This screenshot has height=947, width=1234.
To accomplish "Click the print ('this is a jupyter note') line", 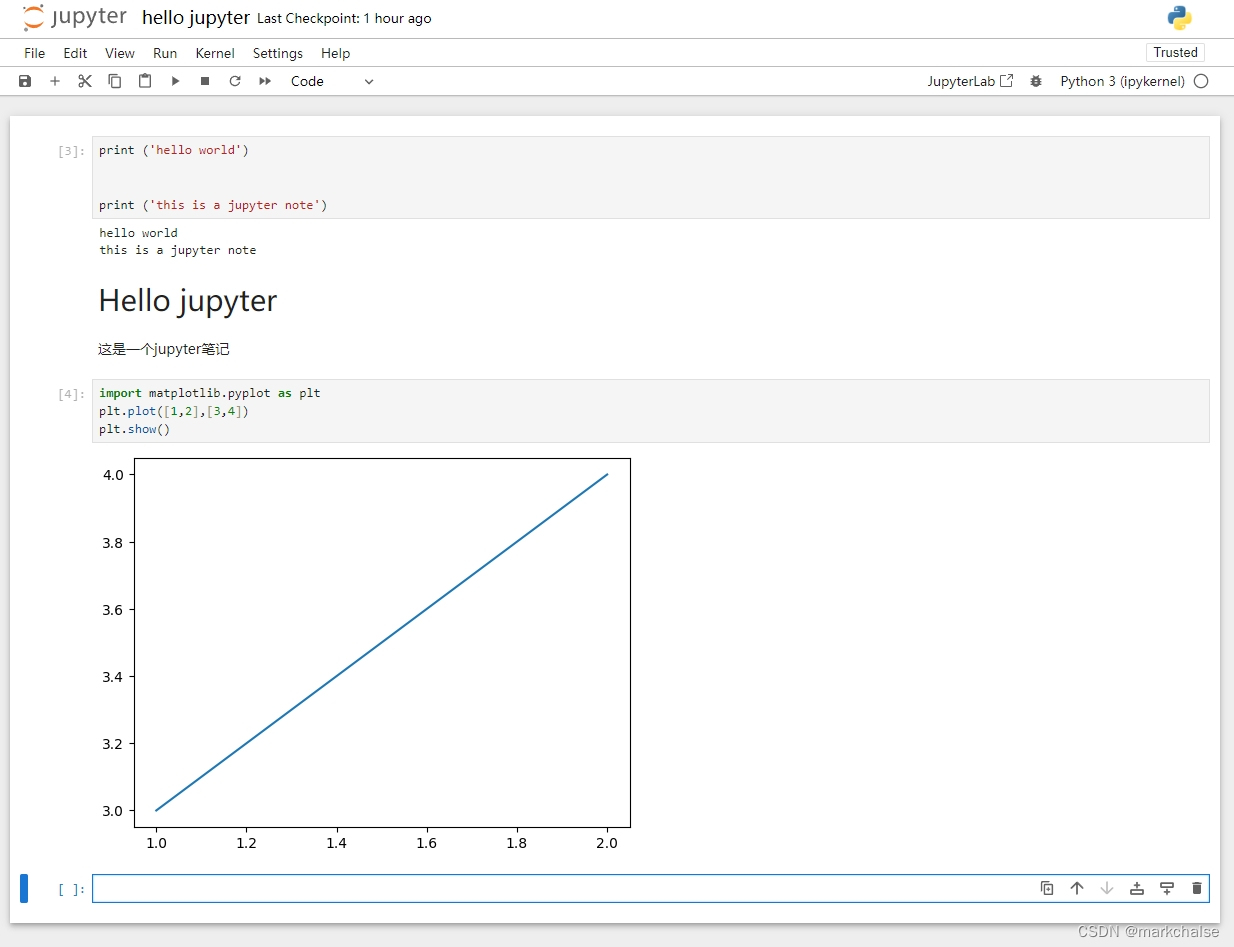I will point(213,205).
